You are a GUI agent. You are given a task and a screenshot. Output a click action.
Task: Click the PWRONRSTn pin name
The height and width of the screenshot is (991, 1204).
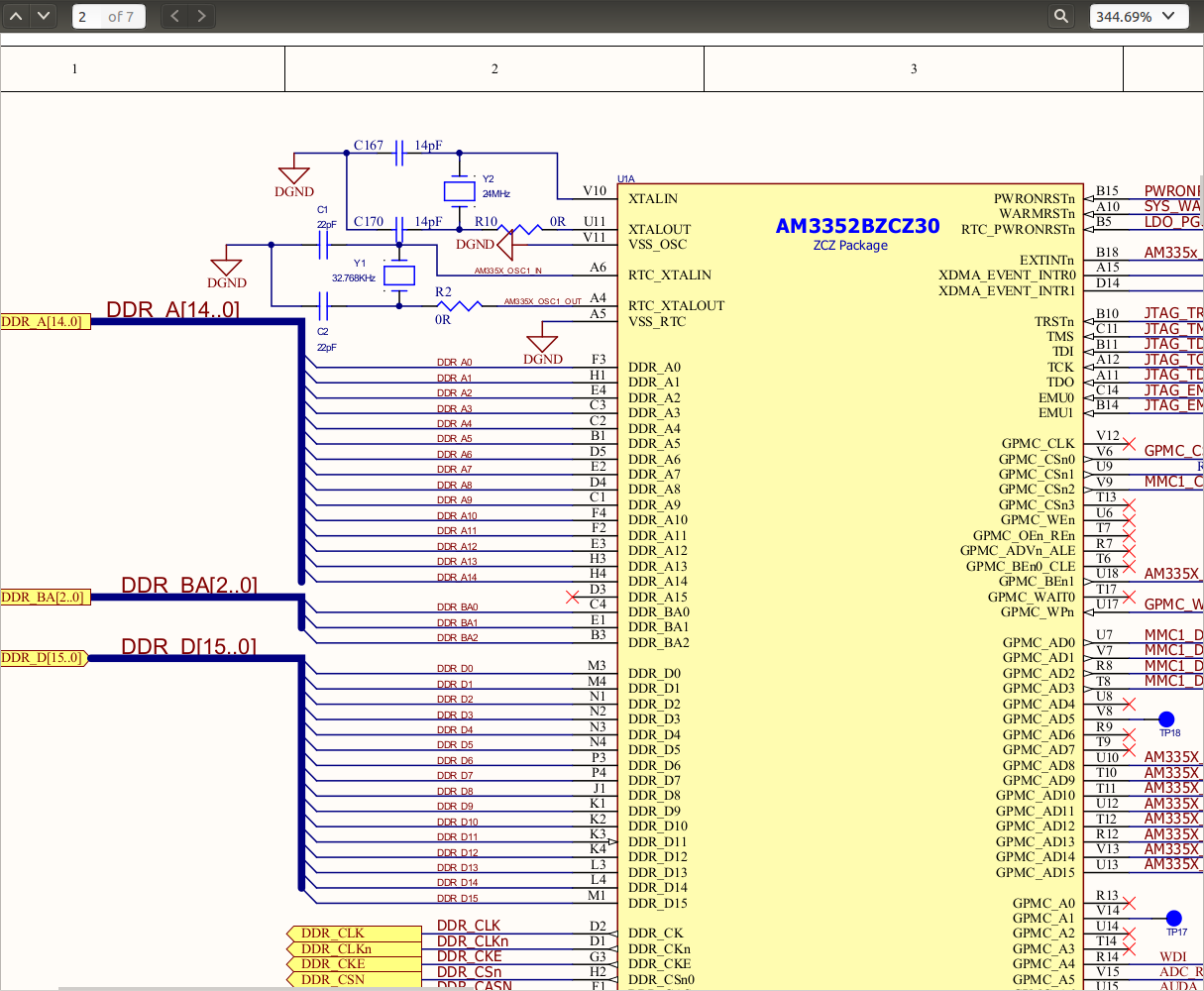point(1035,198)
